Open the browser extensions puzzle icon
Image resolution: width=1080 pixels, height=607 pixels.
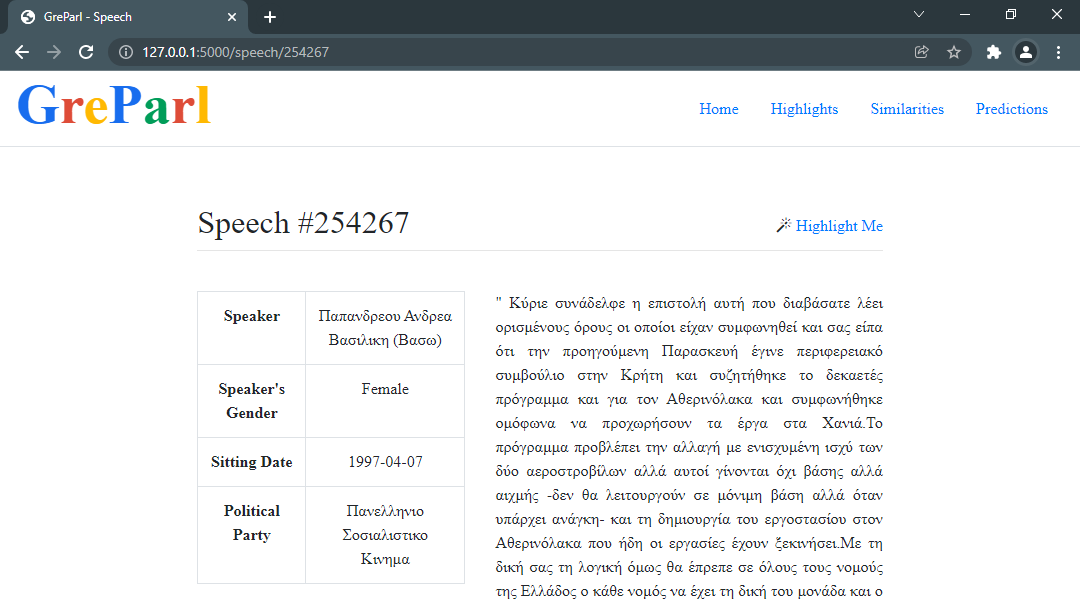993,51
